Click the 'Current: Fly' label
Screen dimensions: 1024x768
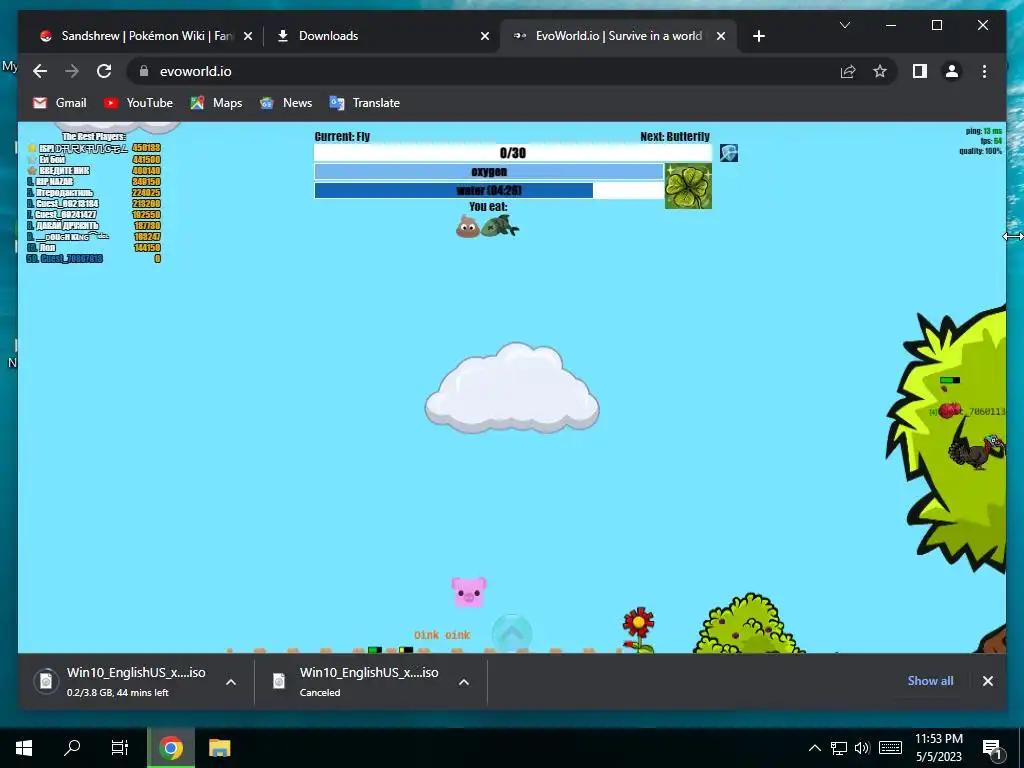tap(342, 136)
